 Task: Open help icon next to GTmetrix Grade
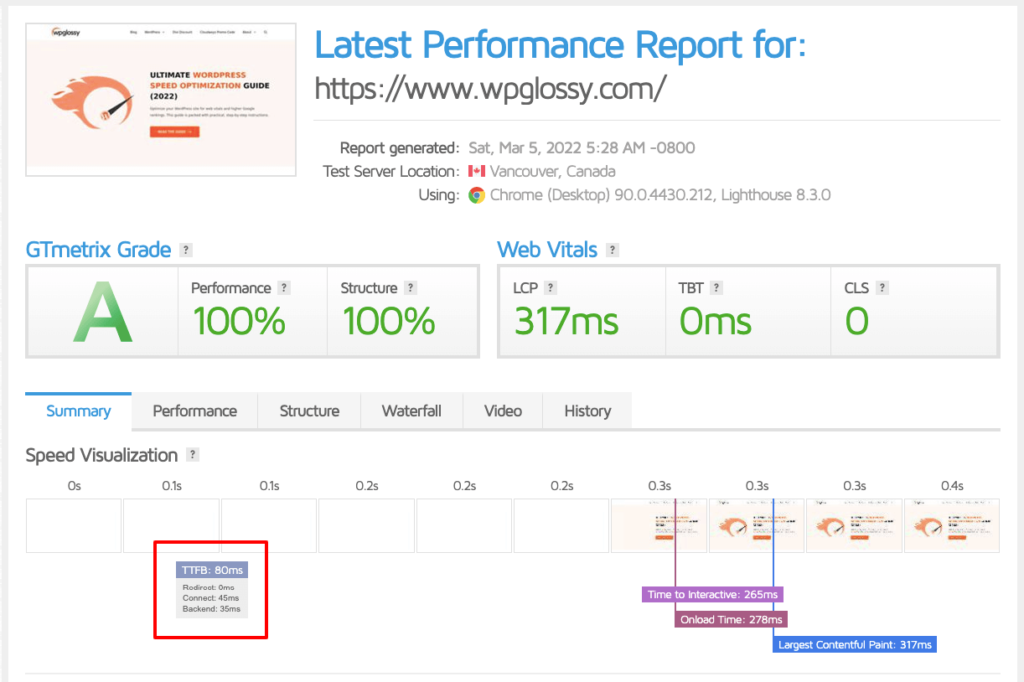[186, 250]
